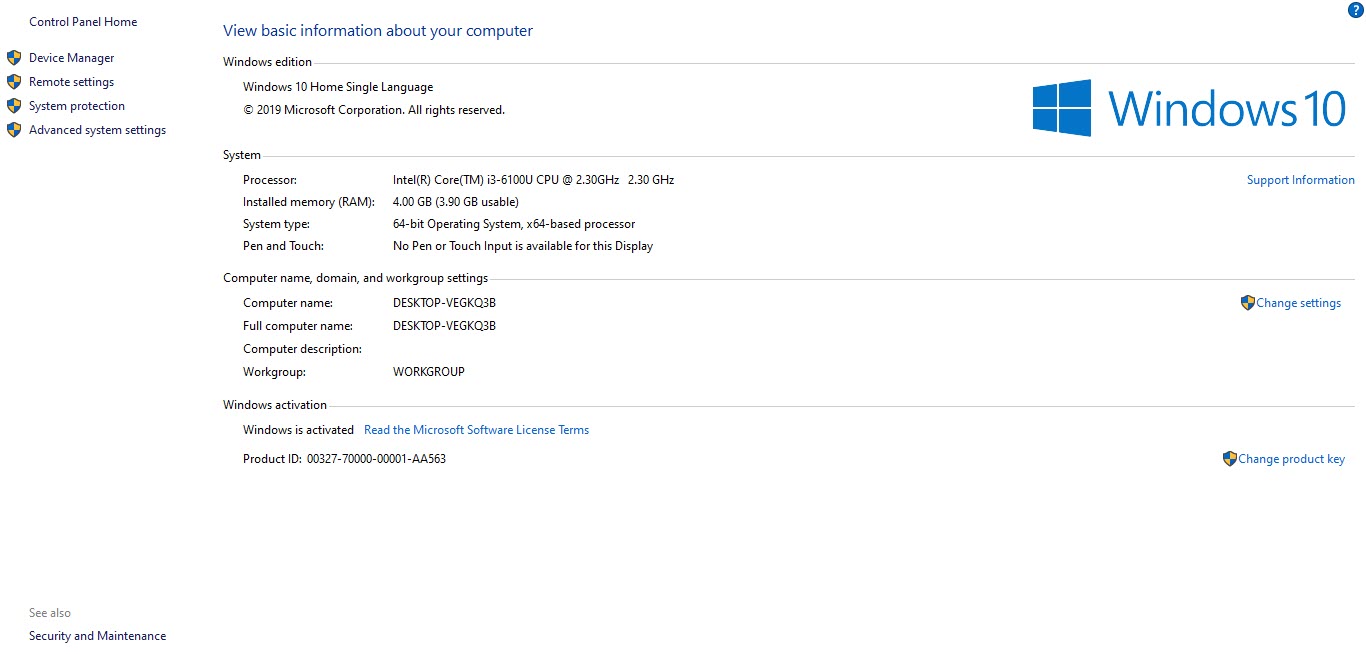Go to Control Panel Home
Screen dimensions: 1366x663
[x=83, y=22]
